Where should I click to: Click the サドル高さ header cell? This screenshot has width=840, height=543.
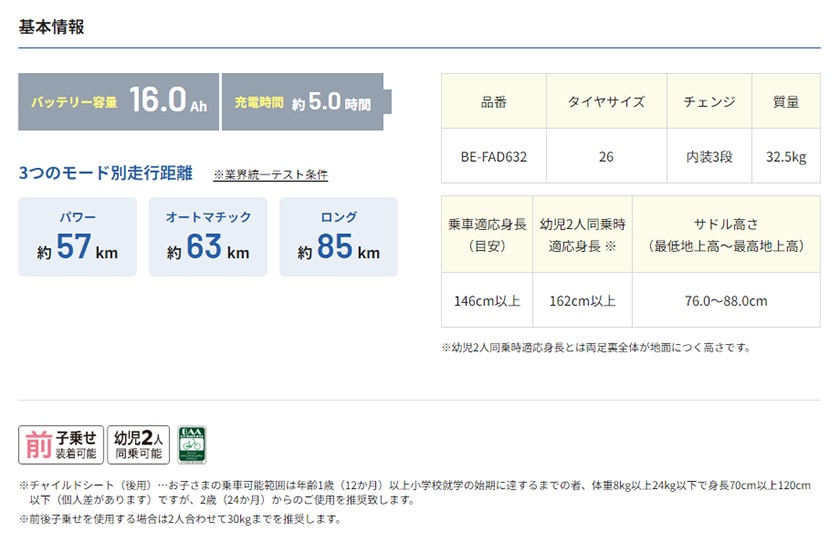pos(726,235)
